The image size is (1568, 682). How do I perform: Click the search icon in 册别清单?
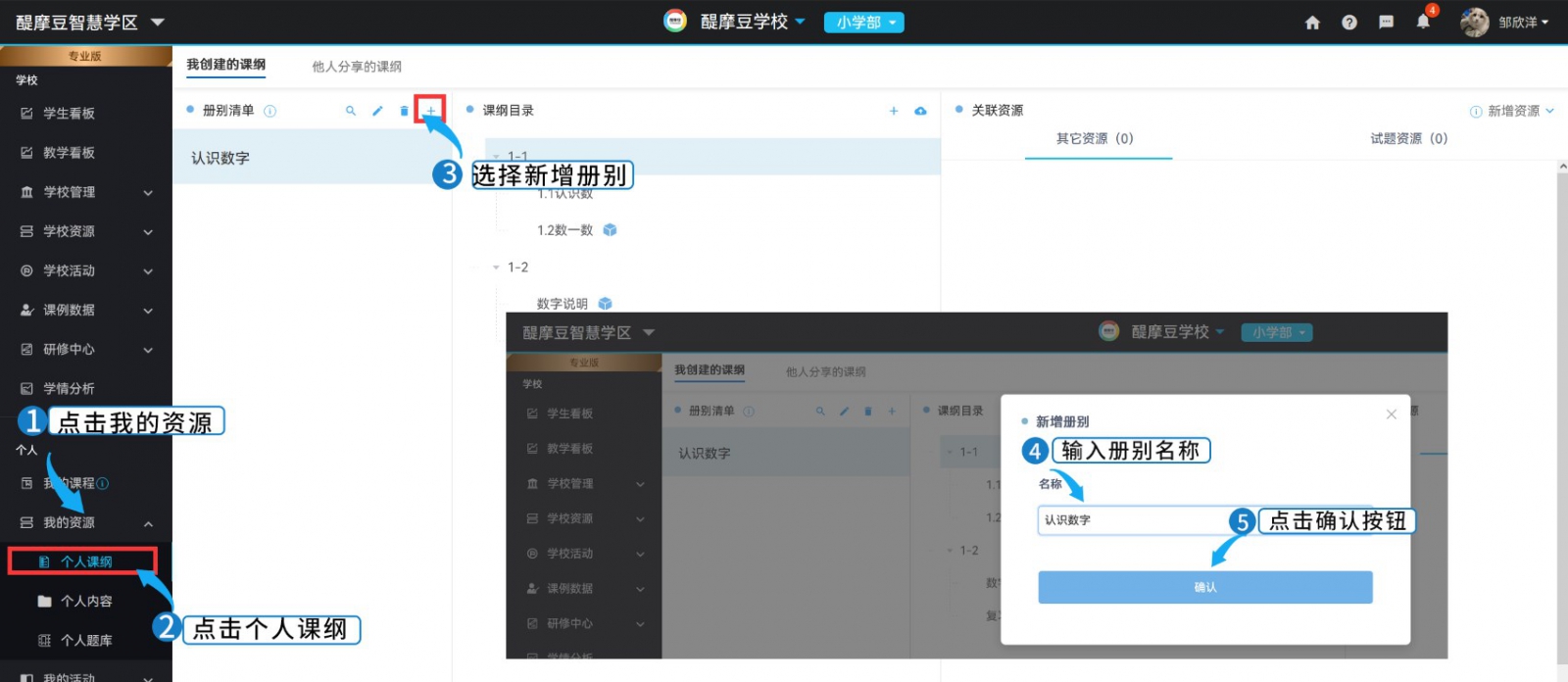(x=351, y=111)
